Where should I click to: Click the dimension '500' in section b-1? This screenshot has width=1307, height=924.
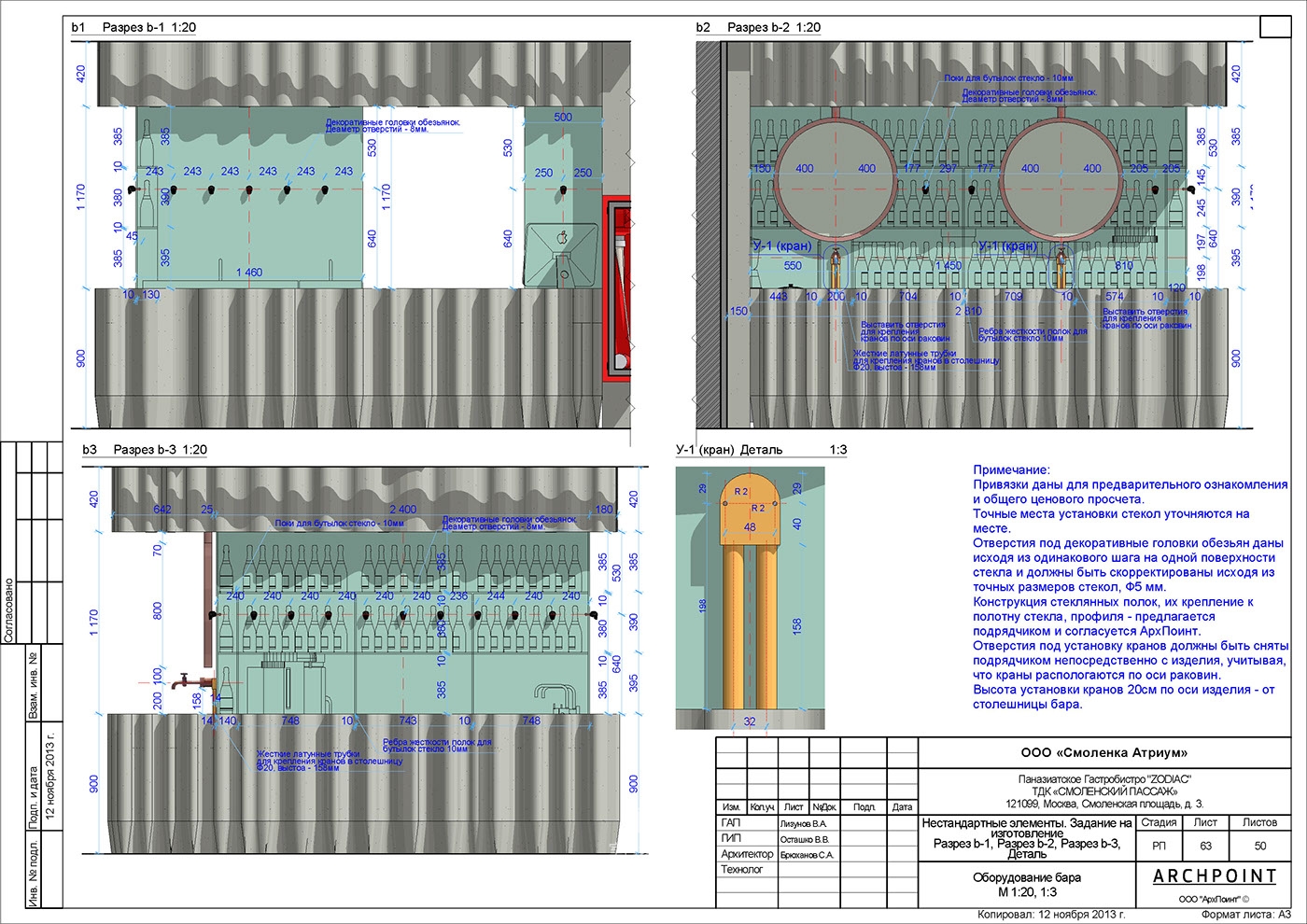tap(563, 117)
